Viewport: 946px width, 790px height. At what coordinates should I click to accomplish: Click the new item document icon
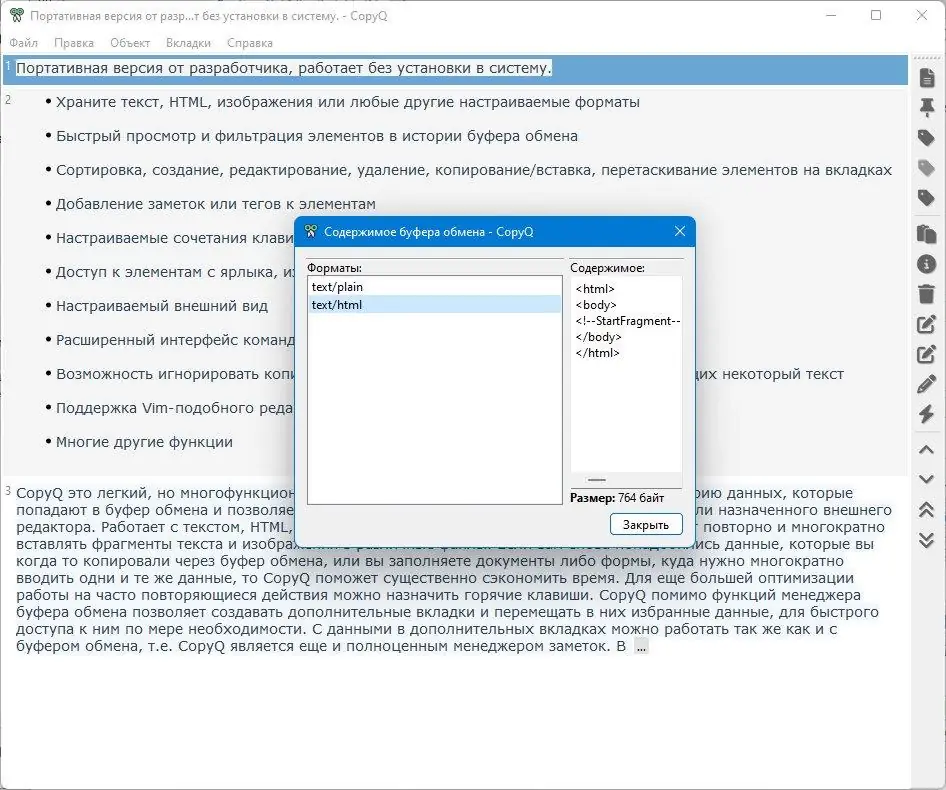927,78
